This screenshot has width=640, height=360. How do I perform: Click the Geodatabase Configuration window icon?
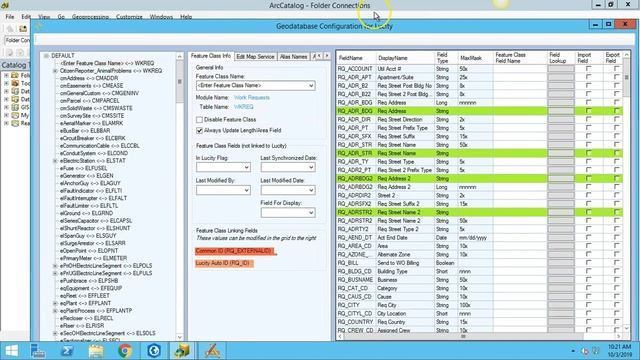[x=39, y=27]
